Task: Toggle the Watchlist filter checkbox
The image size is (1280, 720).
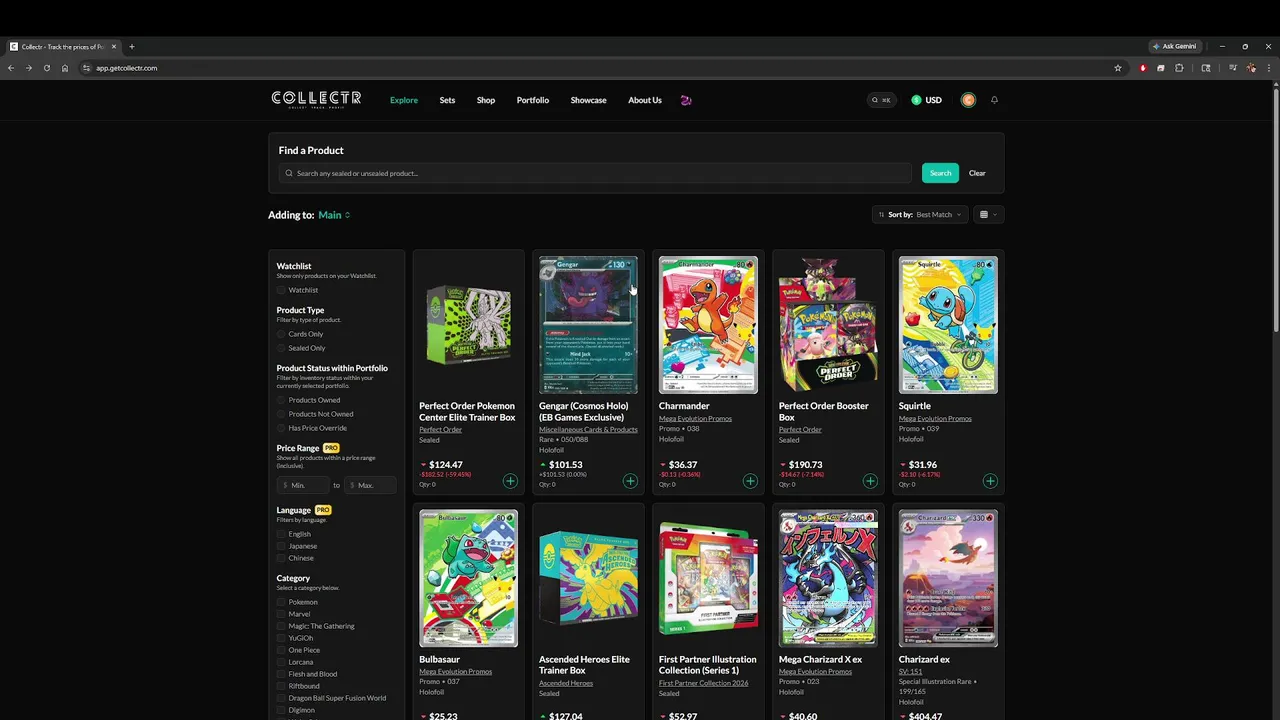Action: point(281,290)
